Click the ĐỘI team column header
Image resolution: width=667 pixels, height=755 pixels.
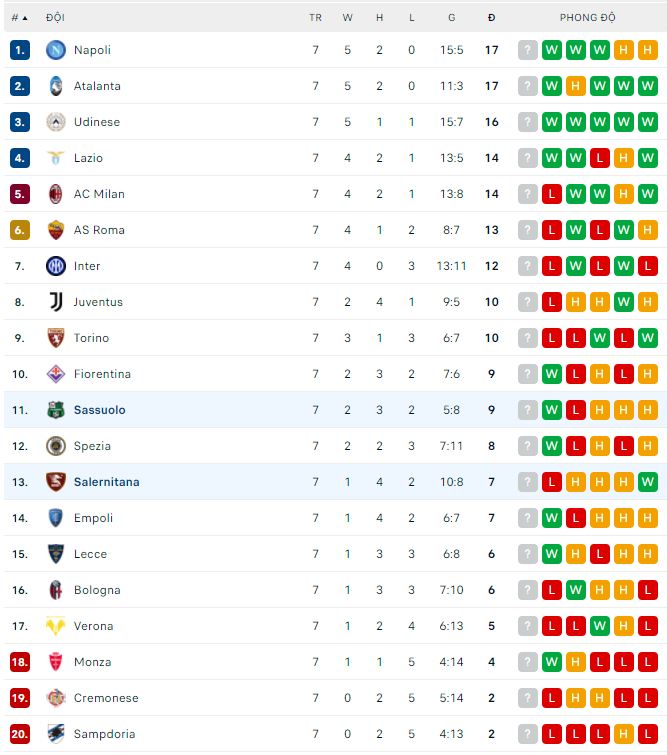pos(55,18)
